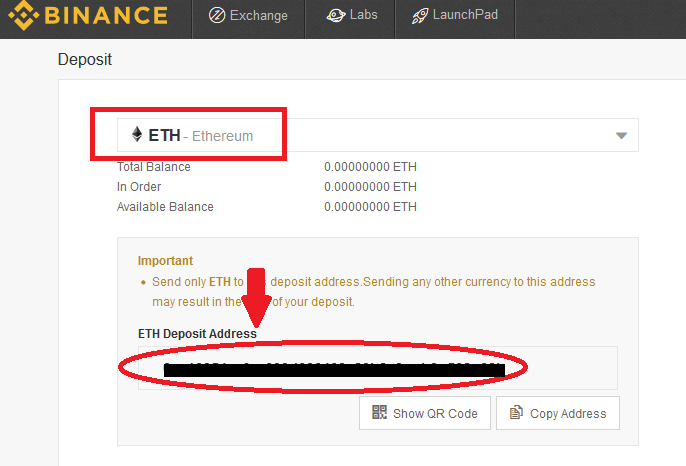Open the LaunchPad menu item
This screenshot has width=686, height=466.
(x=455, y=16)
